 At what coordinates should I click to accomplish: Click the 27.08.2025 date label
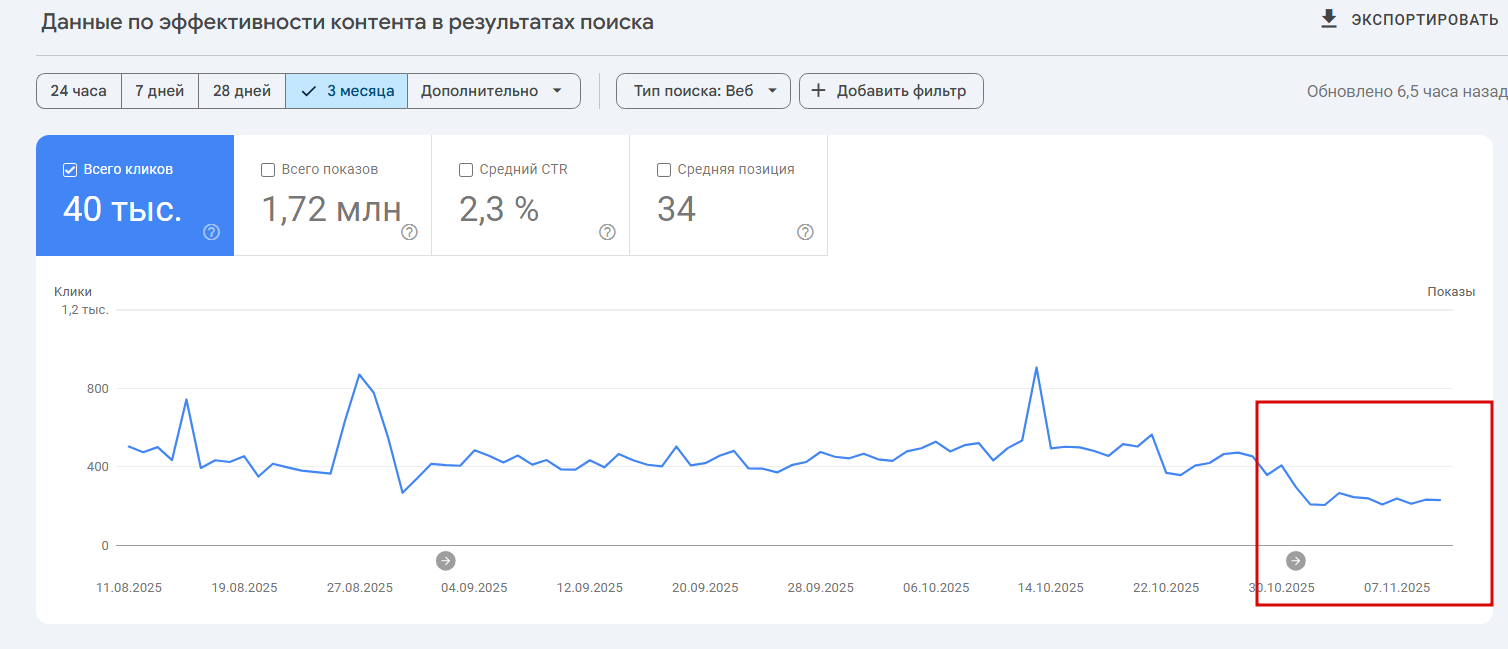pyautogui.click(x=360, y=588)
